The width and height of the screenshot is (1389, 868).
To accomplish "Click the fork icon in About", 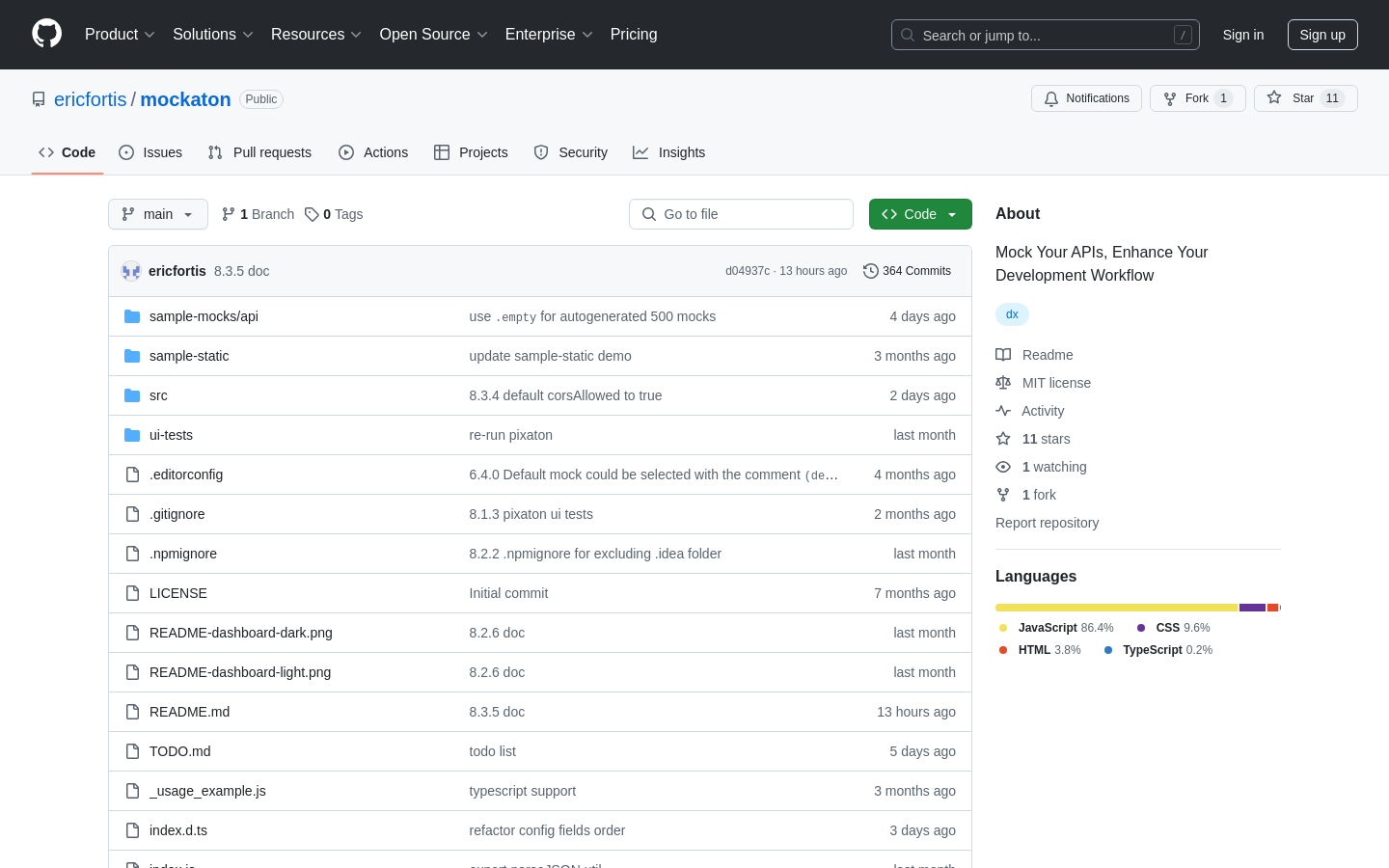I will pyautogui.click(x=1003, y=495).
